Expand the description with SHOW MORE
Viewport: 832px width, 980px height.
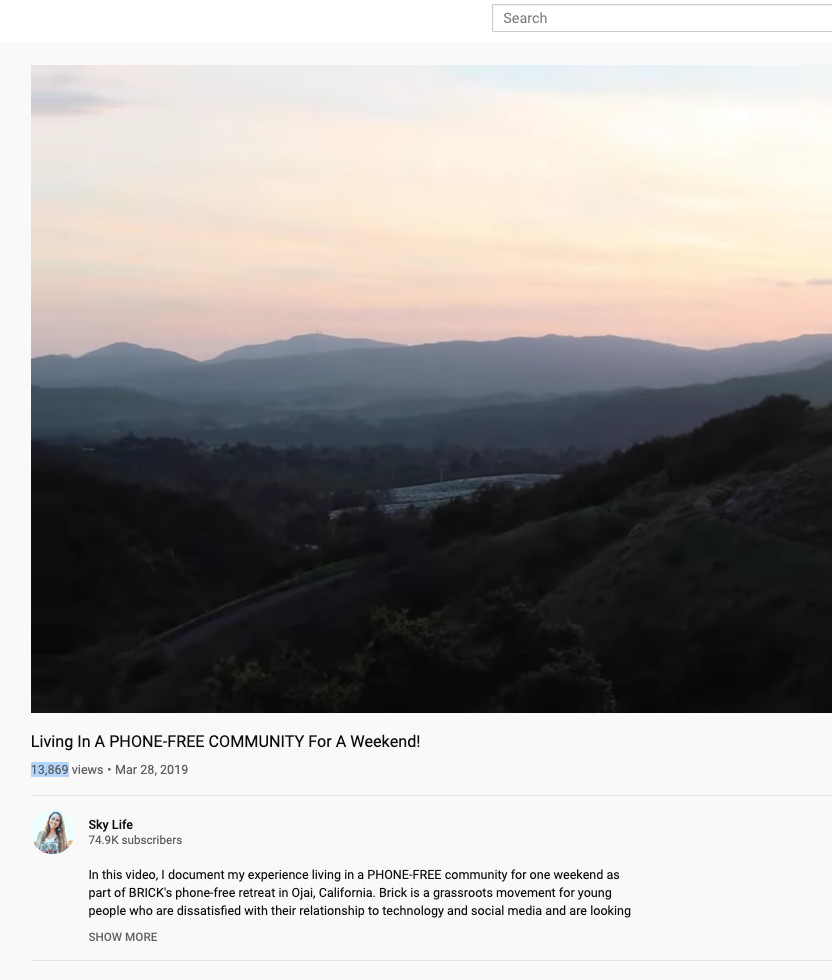click(x=123, y=937)
